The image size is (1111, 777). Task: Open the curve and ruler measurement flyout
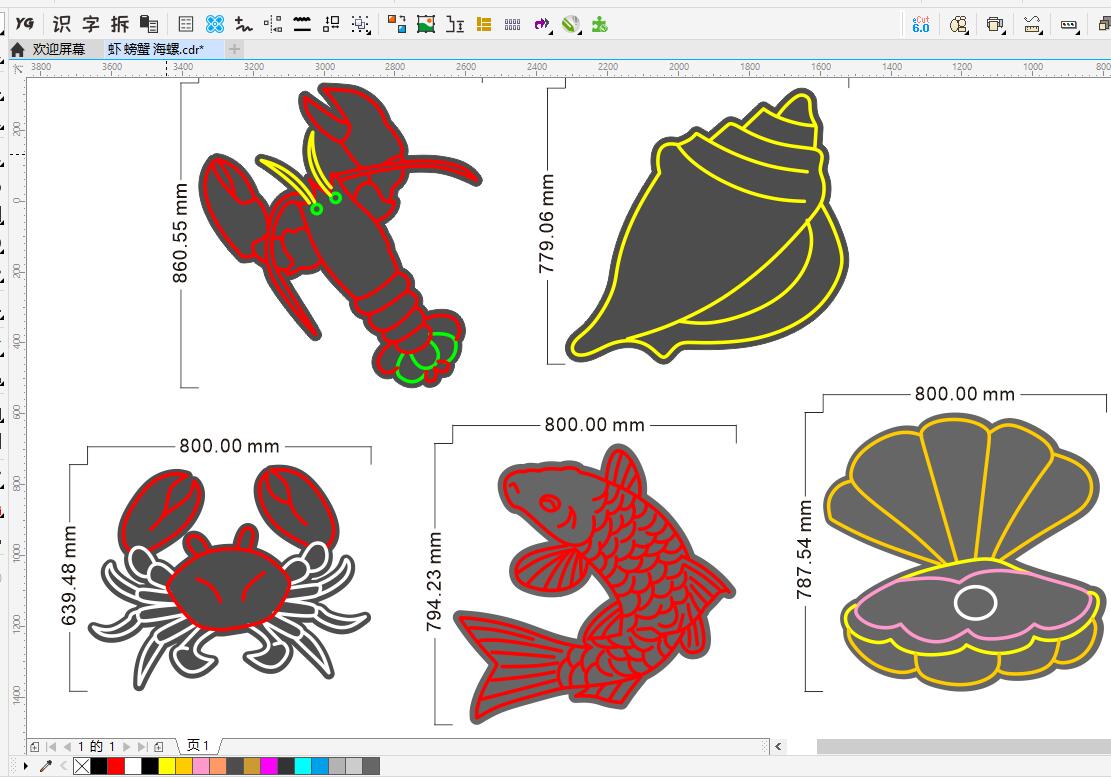[1033, 24]
